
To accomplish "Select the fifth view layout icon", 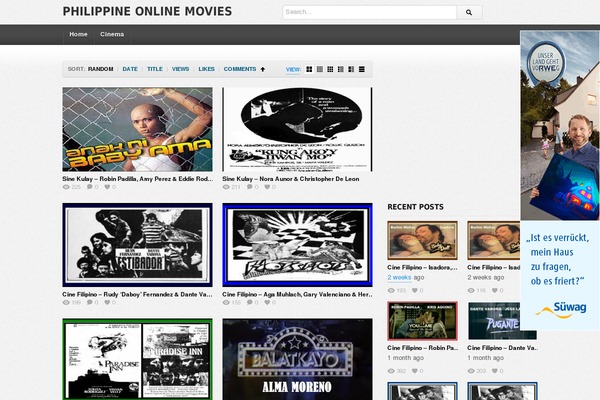I will (x=351, y=69).
